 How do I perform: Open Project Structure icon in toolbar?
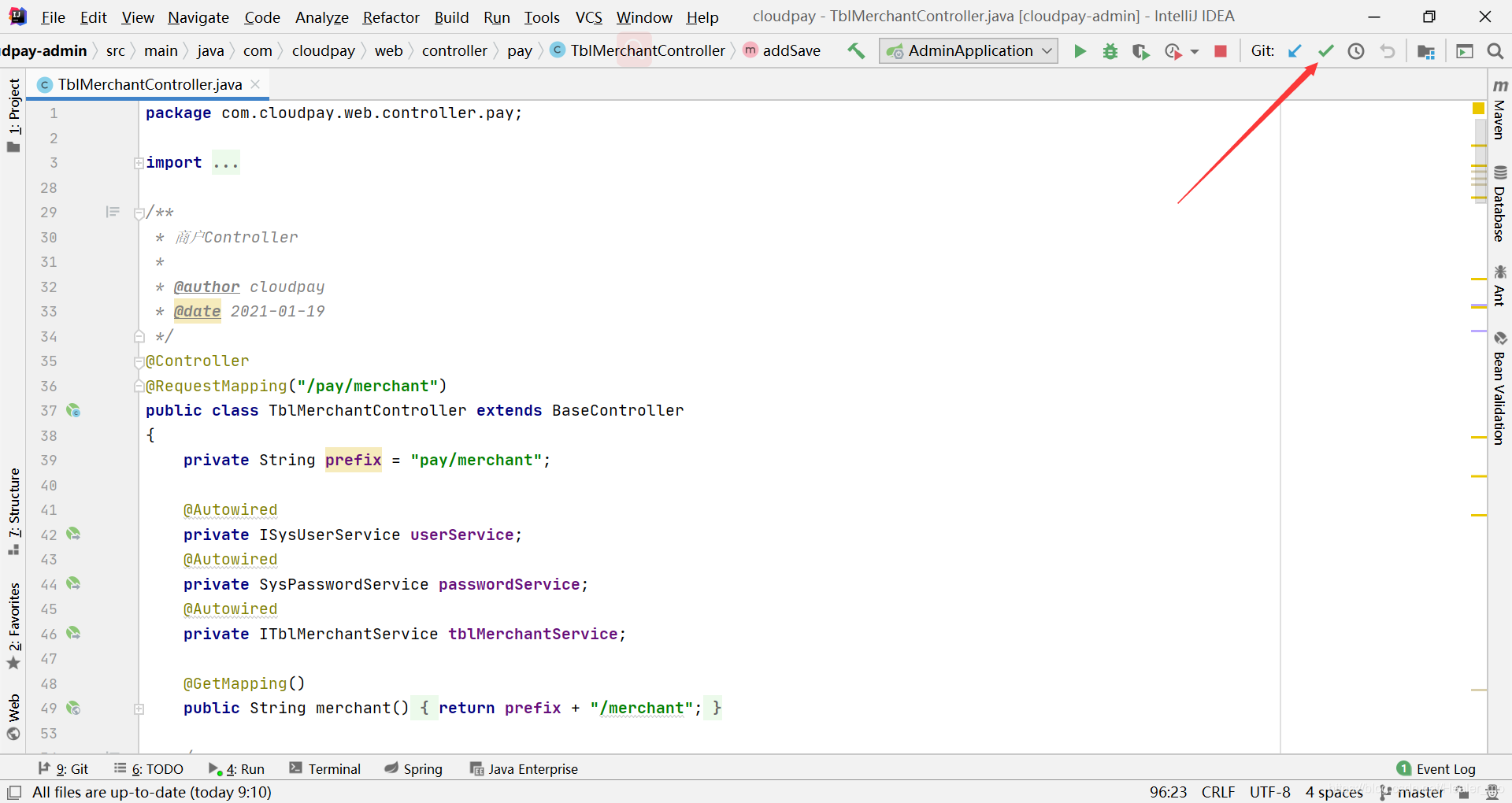coord(1426,51)
